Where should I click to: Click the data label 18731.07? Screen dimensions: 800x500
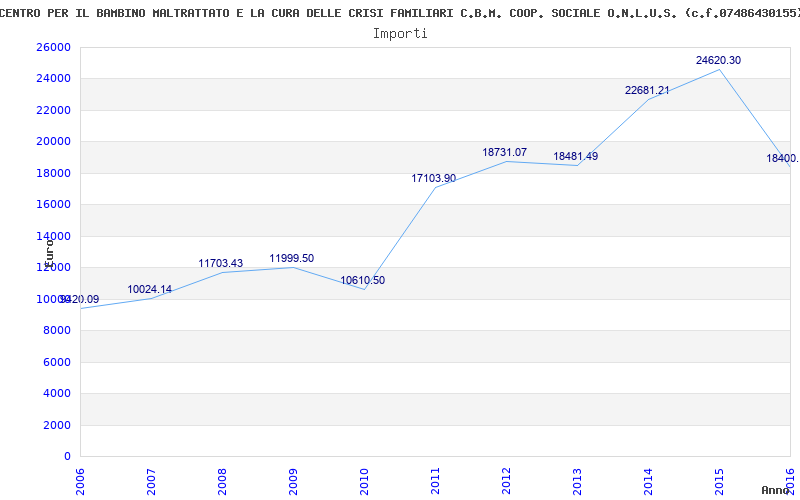point(505,152)
